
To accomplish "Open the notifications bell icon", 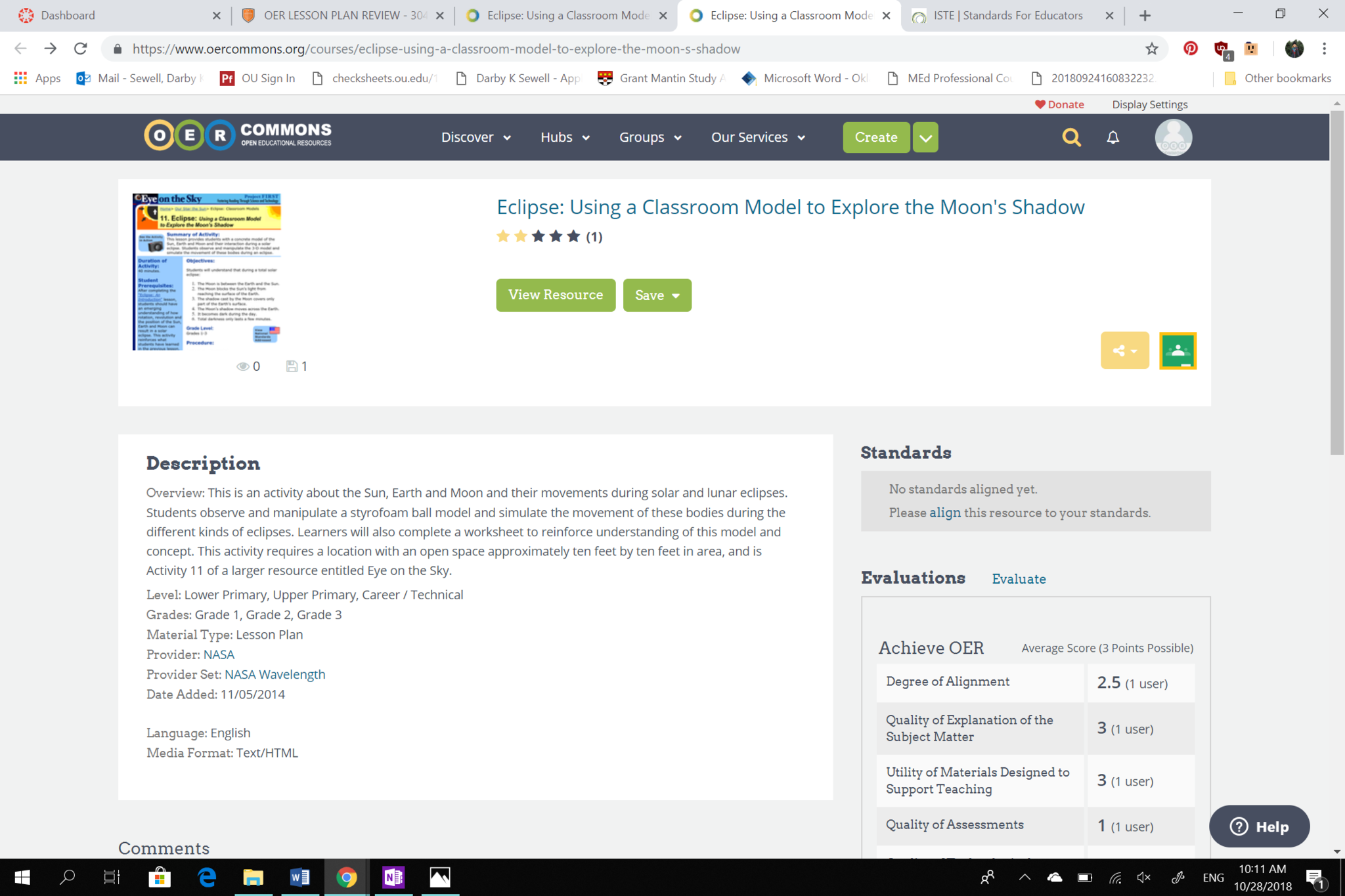I will (1113, 137).
